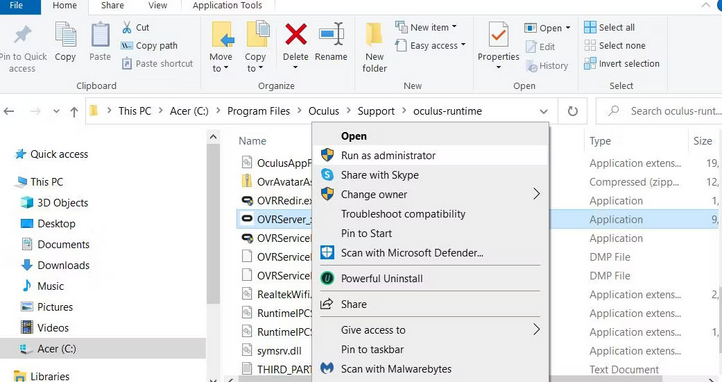
Task: Delete the selected file with red X
Action: pos(296,35)
